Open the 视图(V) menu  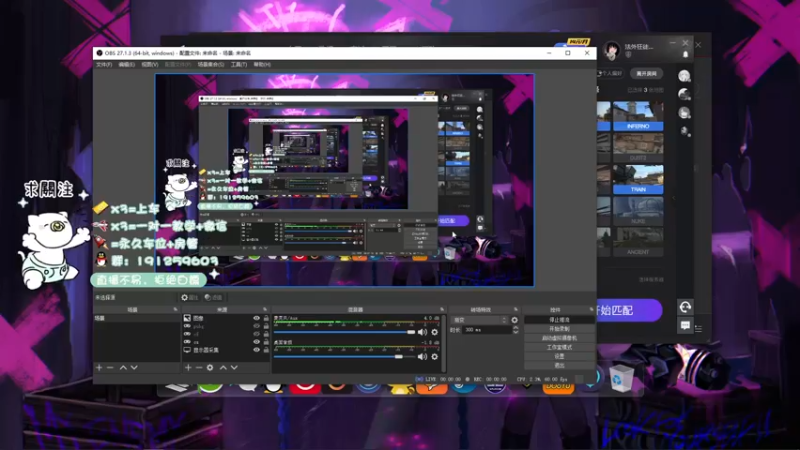pos(149,65)
